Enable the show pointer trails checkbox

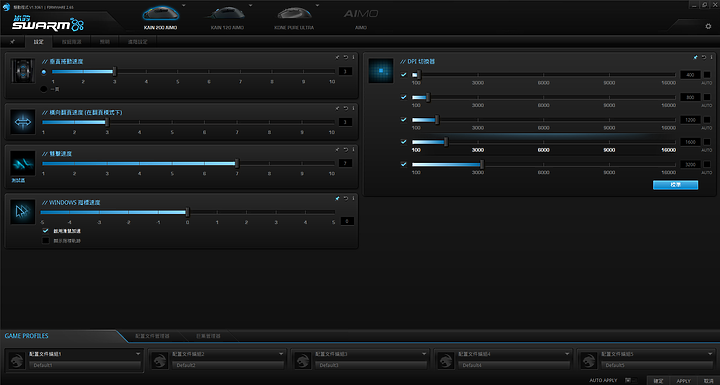point(45,240)
